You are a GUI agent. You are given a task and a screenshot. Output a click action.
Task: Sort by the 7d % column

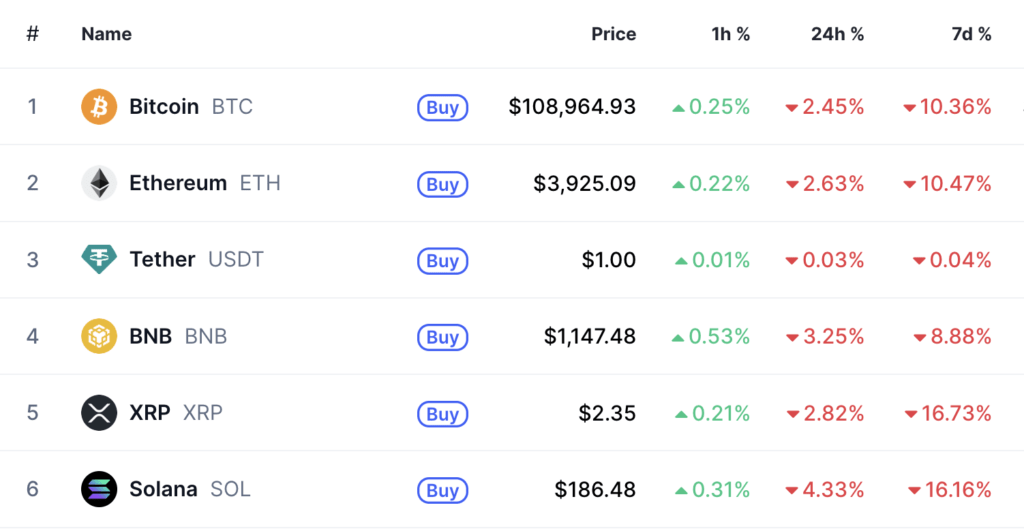pyautogui.click(x=971, y=34)
